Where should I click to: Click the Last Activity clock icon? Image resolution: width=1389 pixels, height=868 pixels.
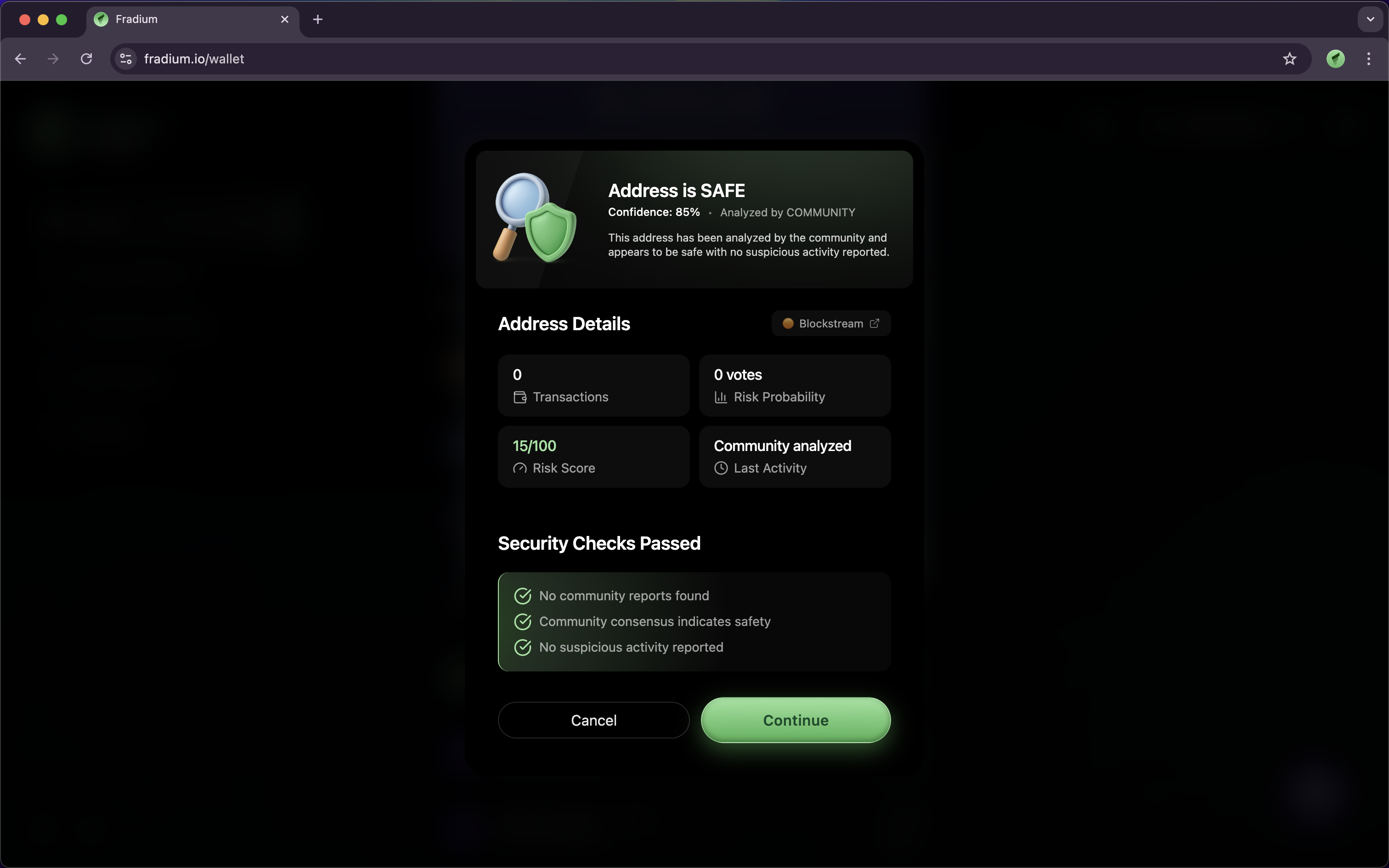721,468
